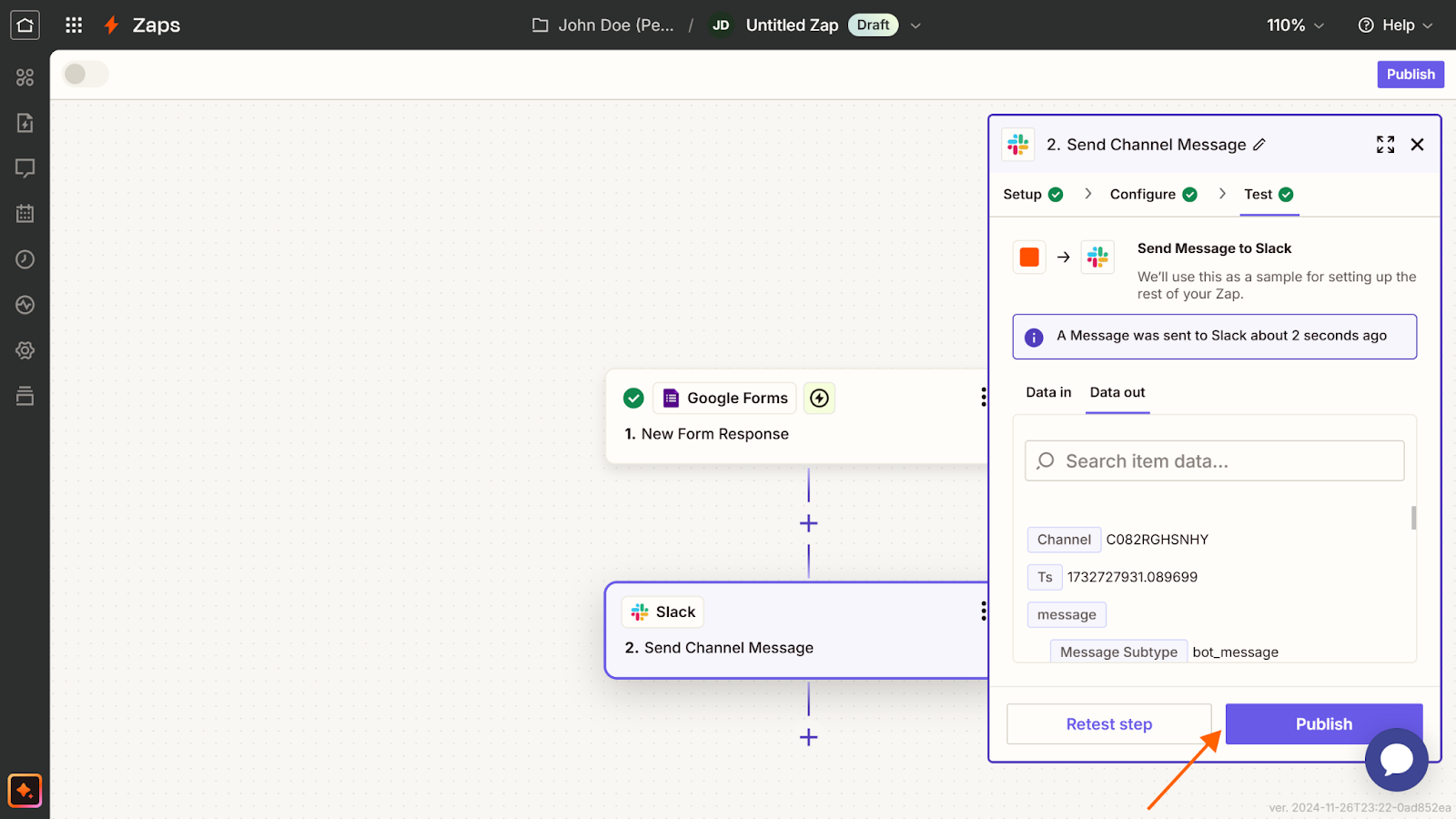Open the chat support bubble
The height and width of the screenshot is (819, 1456).
click(x=1396, y=760)
